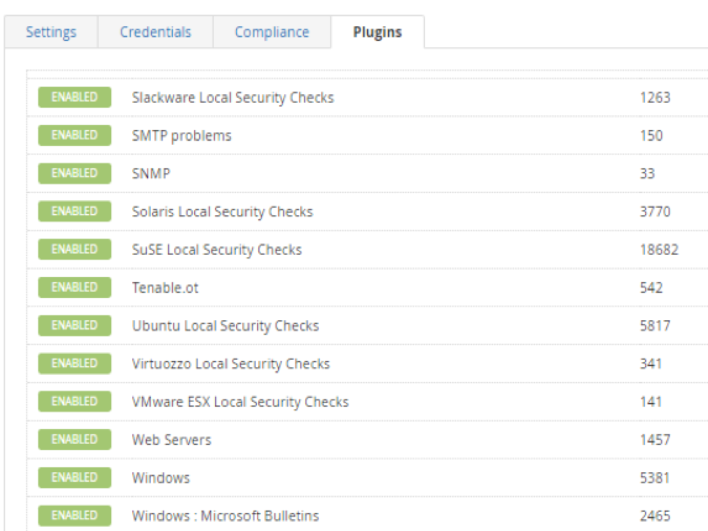Disable Solaris Local Security Checks
This screenshot has height=531, width=708.
(74, 211)
